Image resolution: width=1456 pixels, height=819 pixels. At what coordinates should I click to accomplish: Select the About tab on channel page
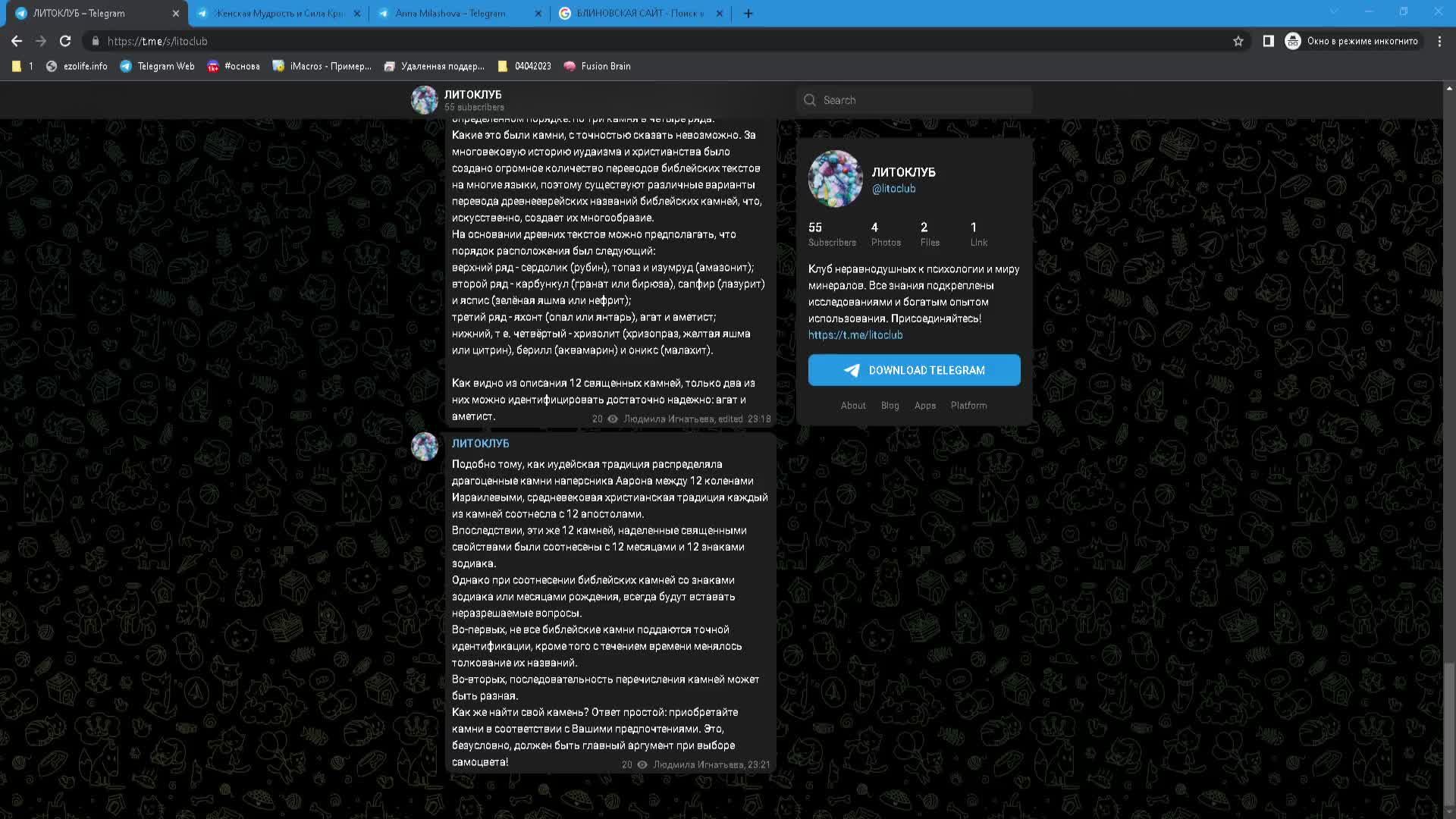852,405
